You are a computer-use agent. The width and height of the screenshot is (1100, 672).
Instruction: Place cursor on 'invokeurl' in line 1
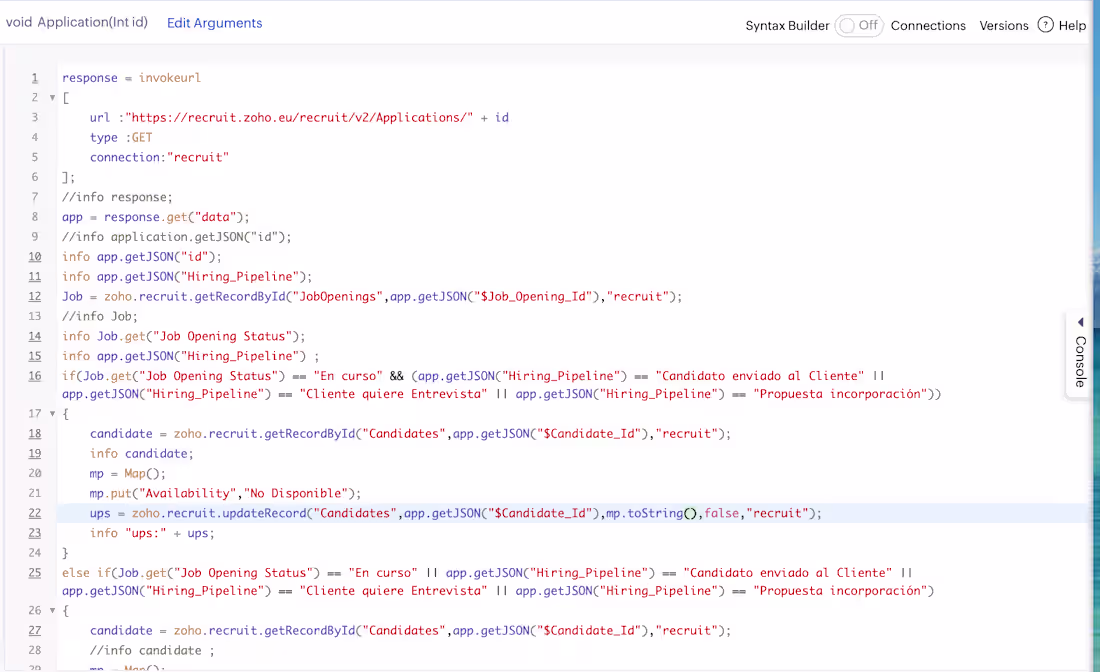tap(170, 78)
